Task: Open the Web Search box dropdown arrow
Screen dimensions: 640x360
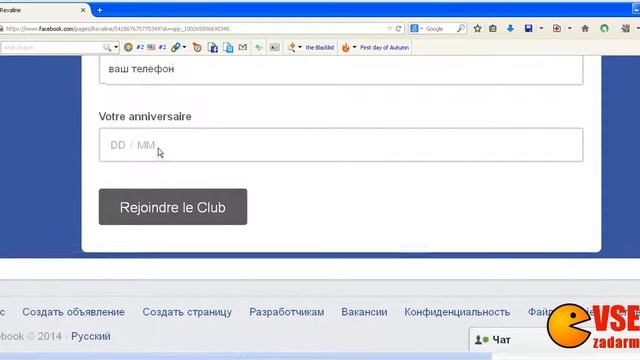Action: tap(116, 47)
